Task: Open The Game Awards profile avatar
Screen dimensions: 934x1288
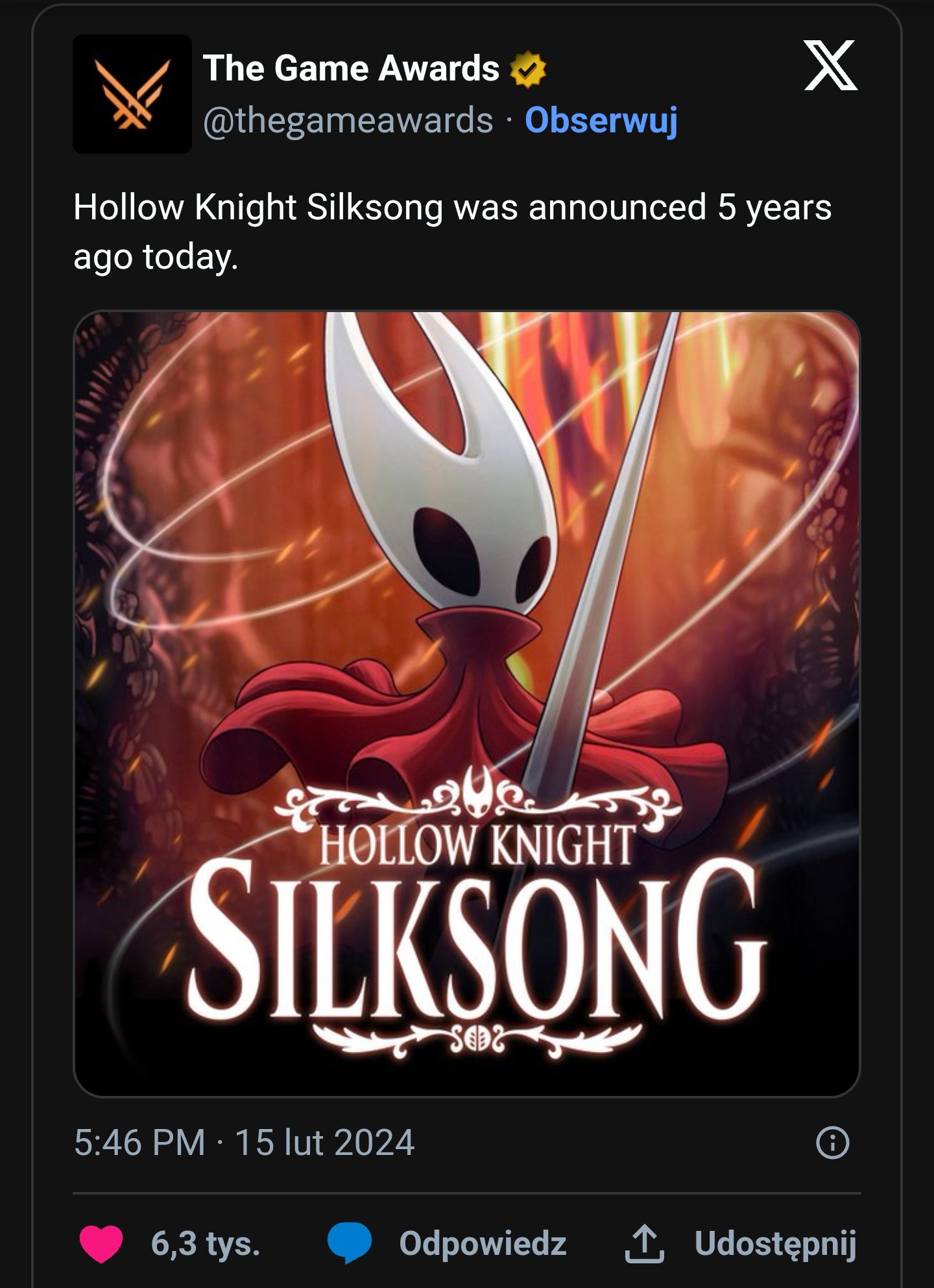Action: (x=132, y=94)
